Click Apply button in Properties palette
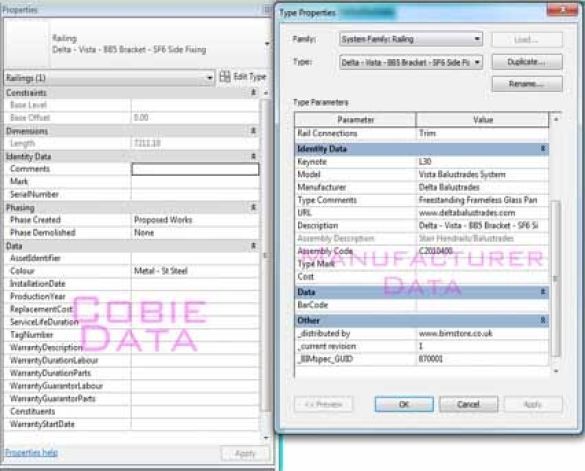Viewport: 585px width, 471px height. coord(245,453)
